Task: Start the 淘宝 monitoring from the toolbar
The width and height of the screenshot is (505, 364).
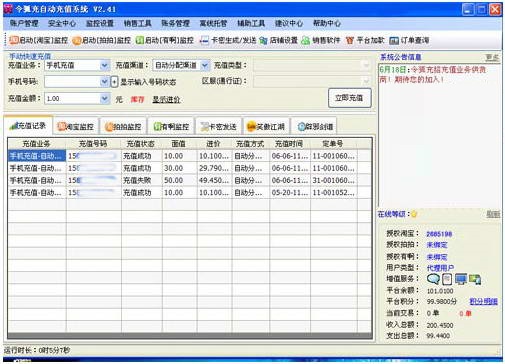Action: [39, 40]
